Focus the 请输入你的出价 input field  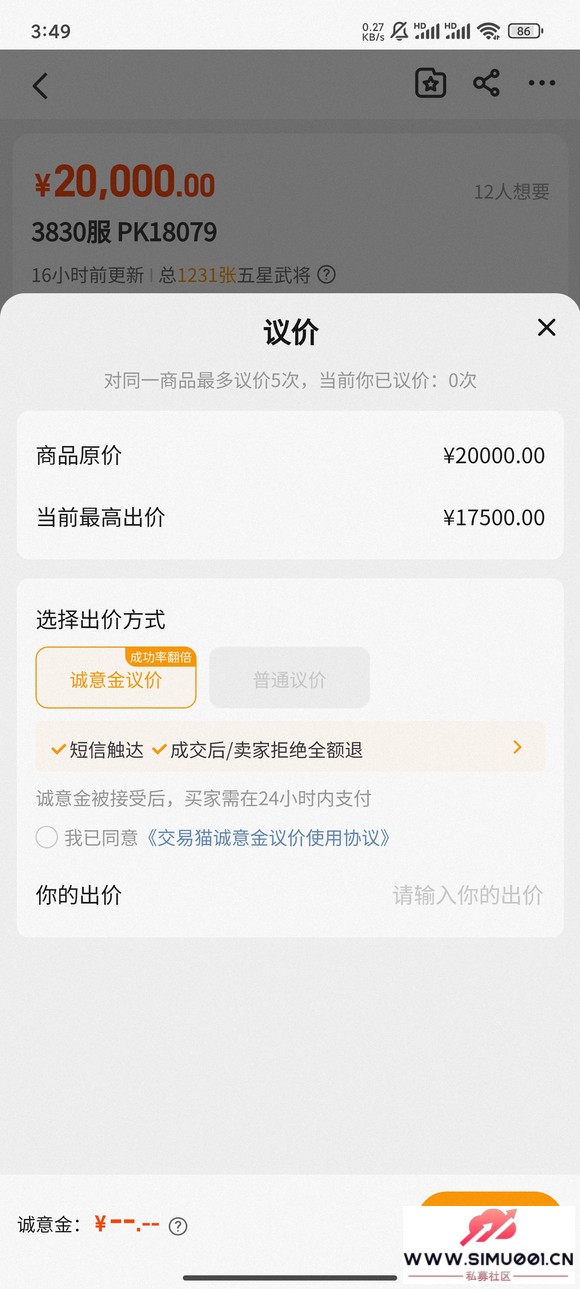(x=468, y=895)
